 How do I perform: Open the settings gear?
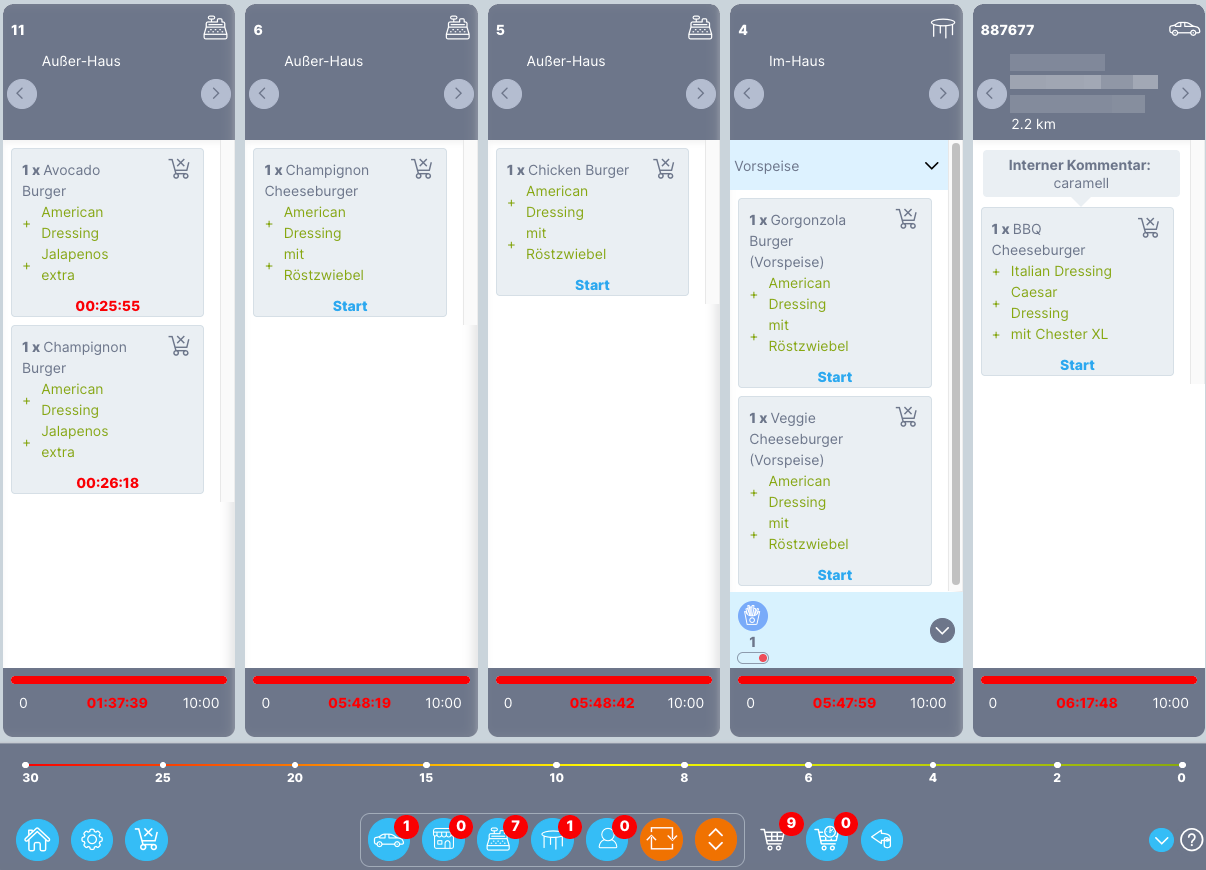92,840
